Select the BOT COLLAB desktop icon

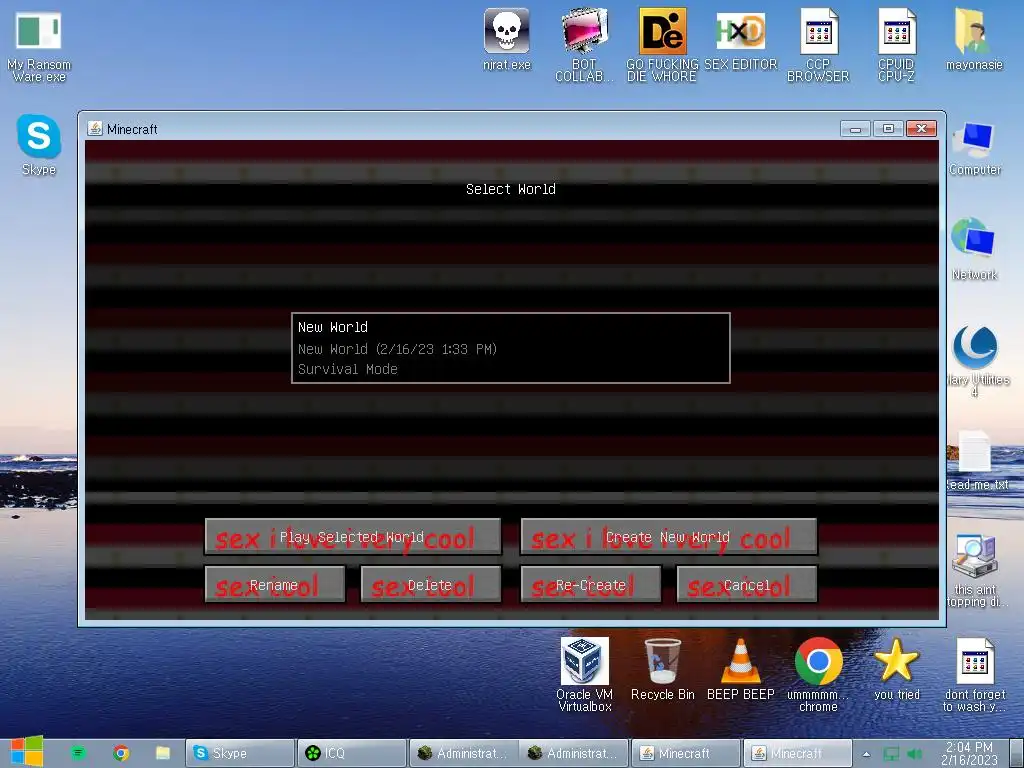[x=584, y=44]
